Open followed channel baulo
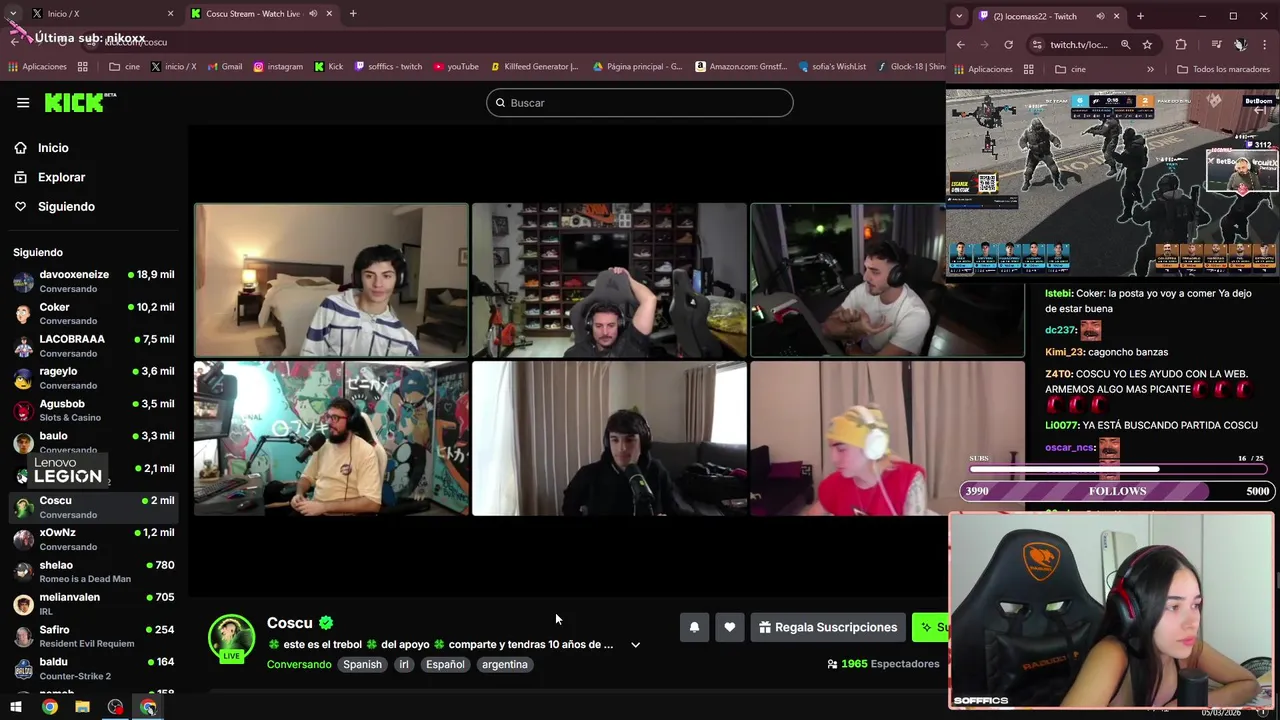 coord(94,442)
